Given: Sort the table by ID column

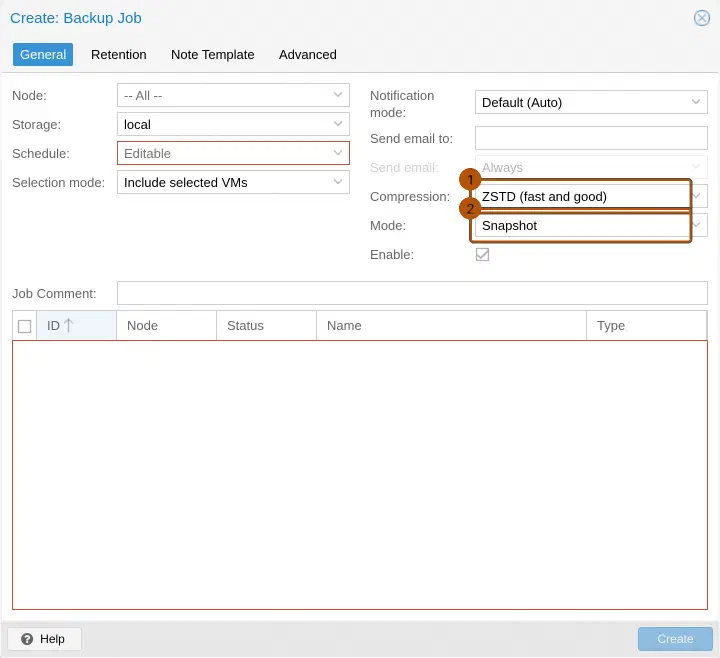Looking at the screenshot, I should (76, 326).
